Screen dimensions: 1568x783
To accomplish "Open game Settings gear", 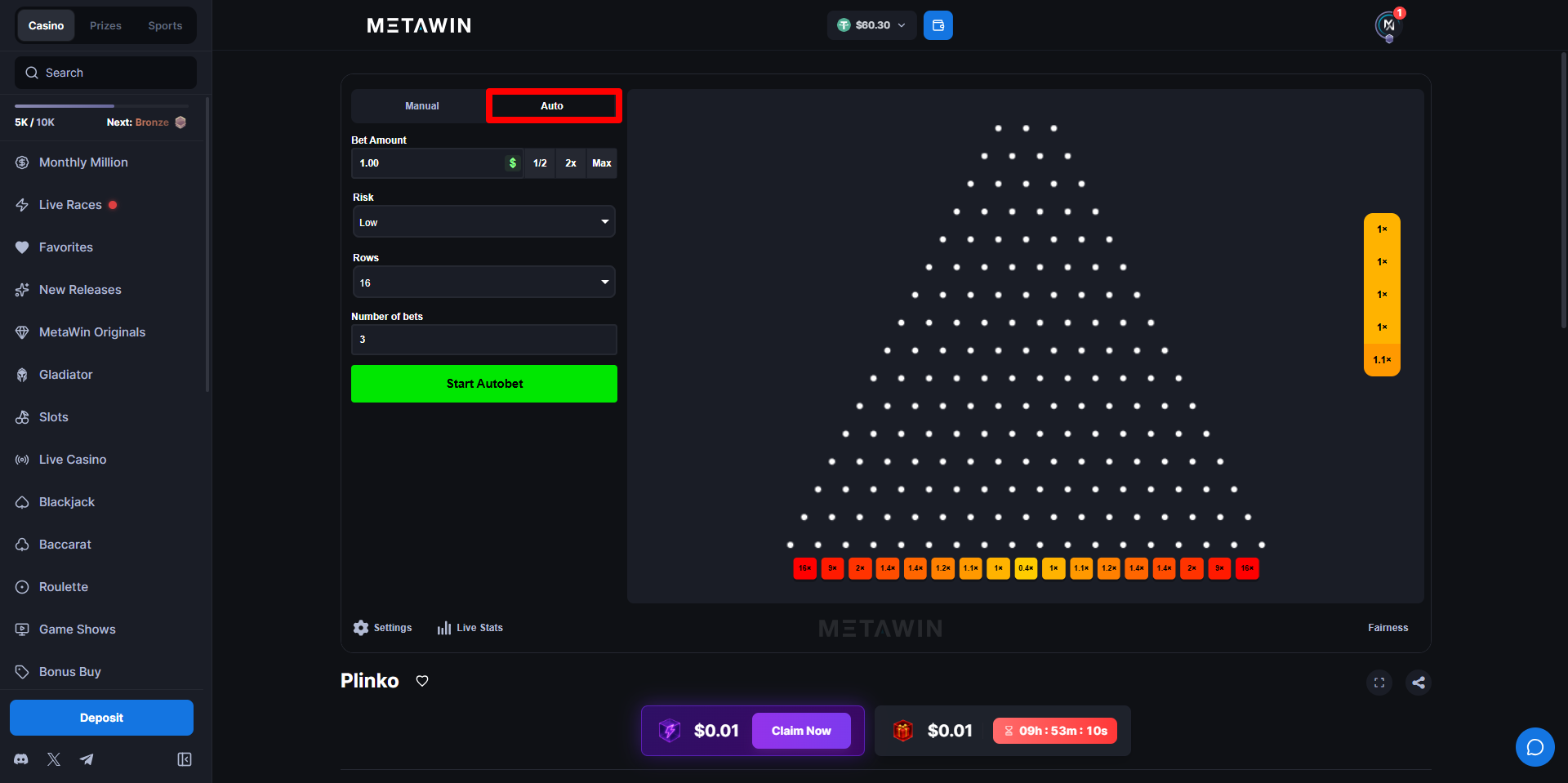I will click(x=382, y=628).
